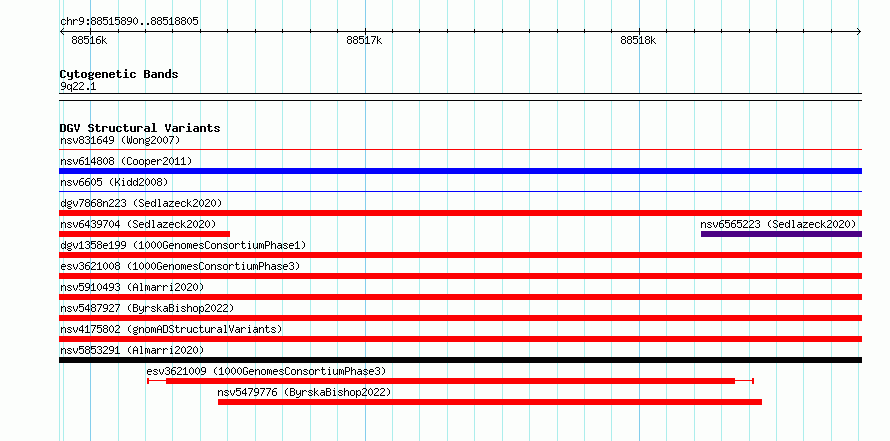Image resolution: width=890 pixels, height=441 pixels.
Task: Select the red bar for nsv4175802
Action: pos(461,339)
